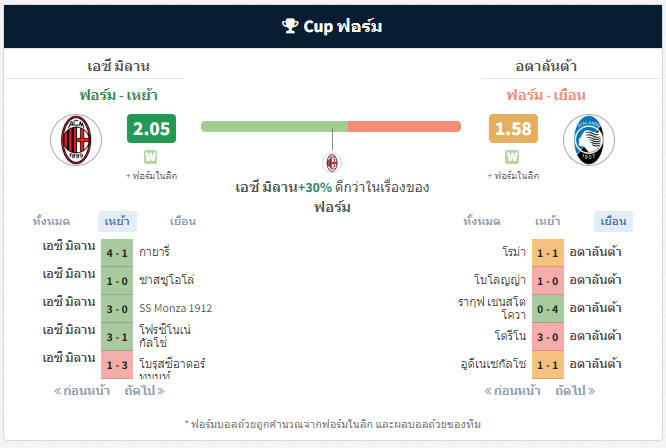Click the AC Milan club crest
Screen dimensions: 666x448
click(x=76, y=140)
